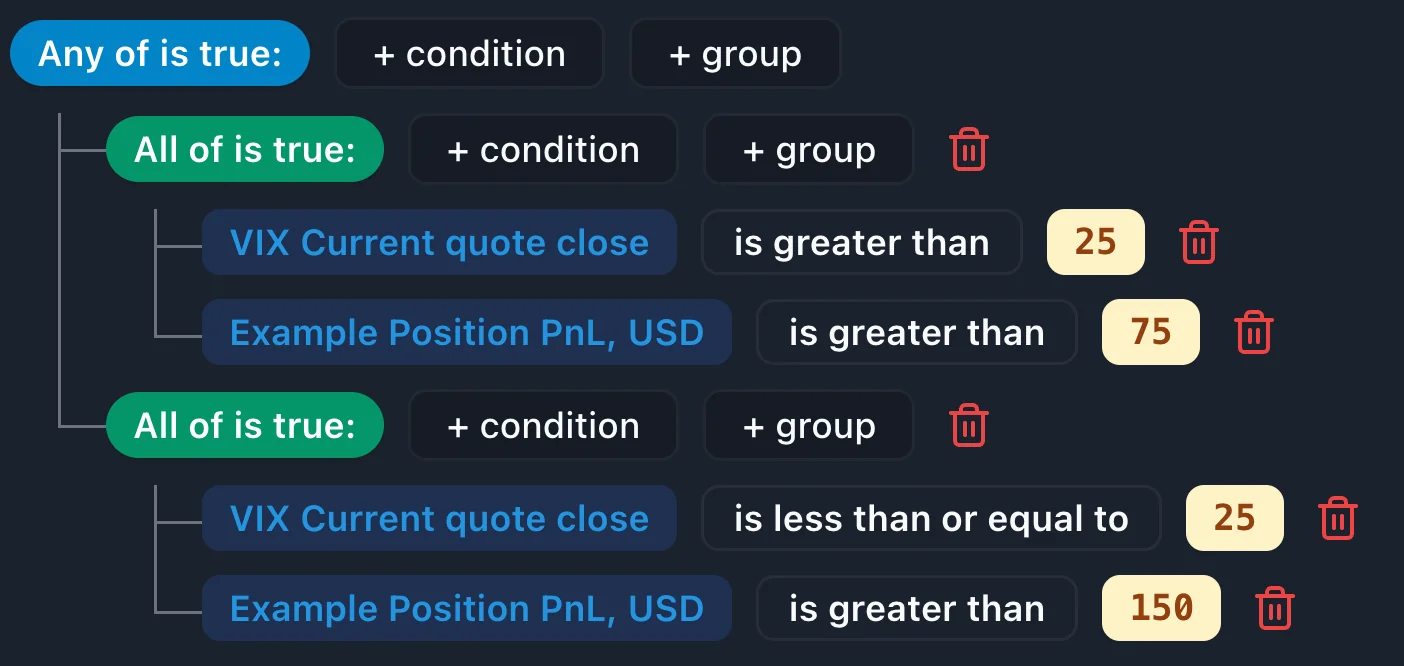The image size is (1404, 666).
Task: Add a condition to the root group
Action: point(469,53)
